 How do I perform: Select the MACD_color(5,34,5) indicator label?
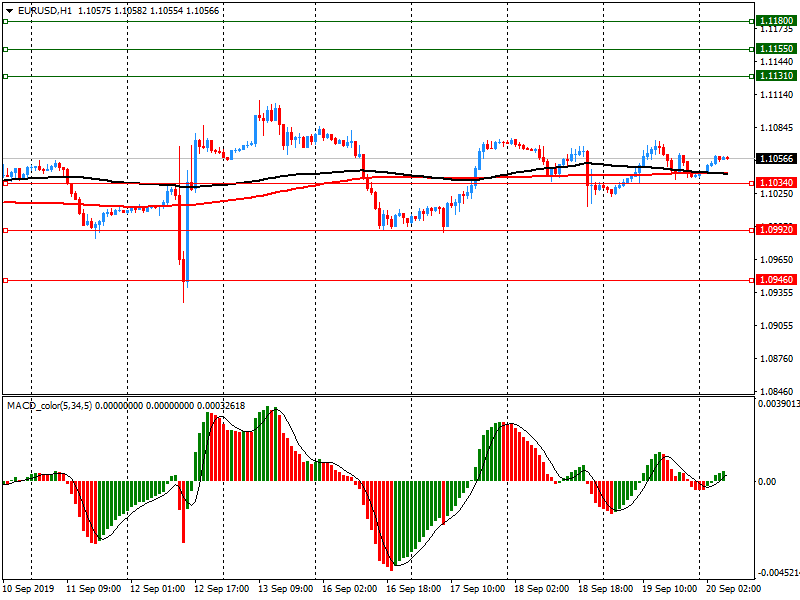(x=49, y=406)
